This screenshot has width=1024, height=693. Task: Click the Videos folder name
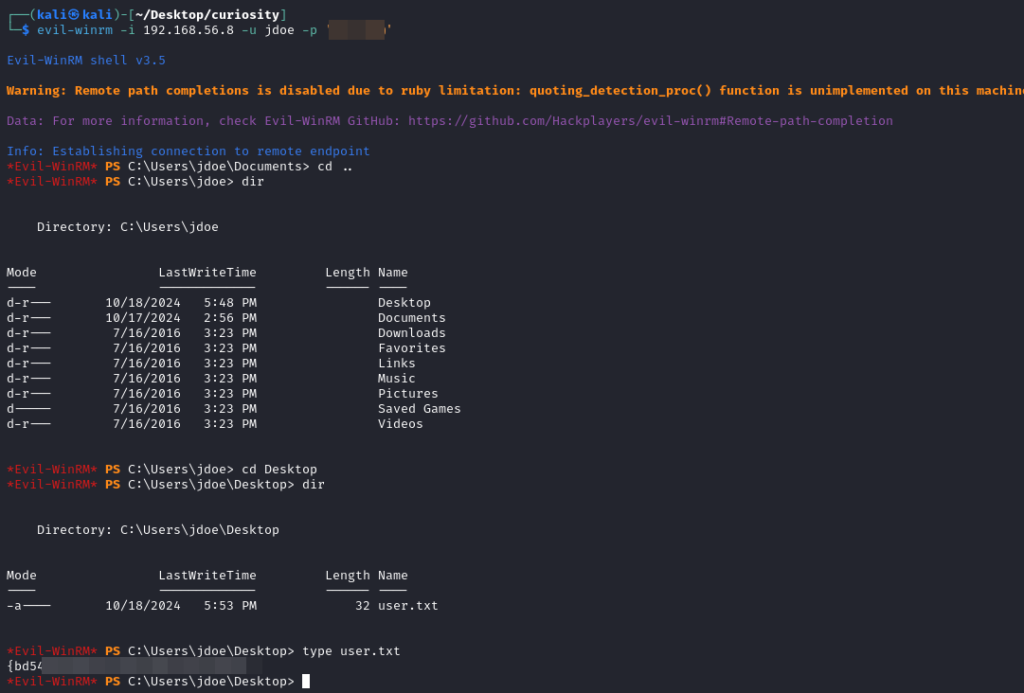tap(400, 424)
